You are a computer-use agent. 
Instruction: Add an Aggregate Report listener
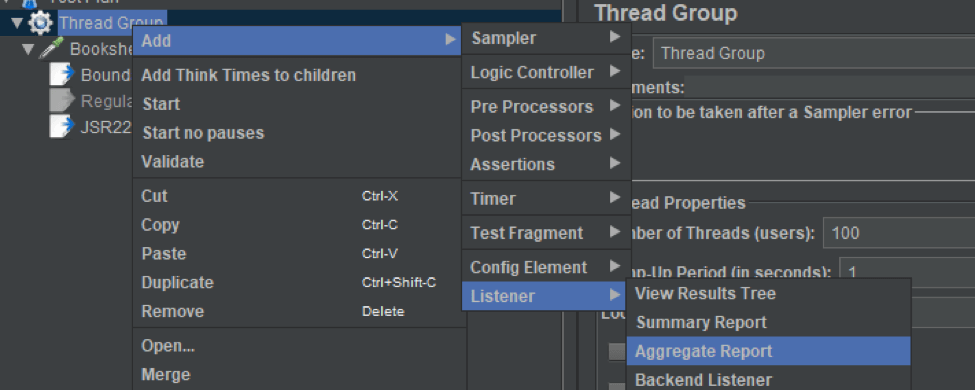(769, 351)
